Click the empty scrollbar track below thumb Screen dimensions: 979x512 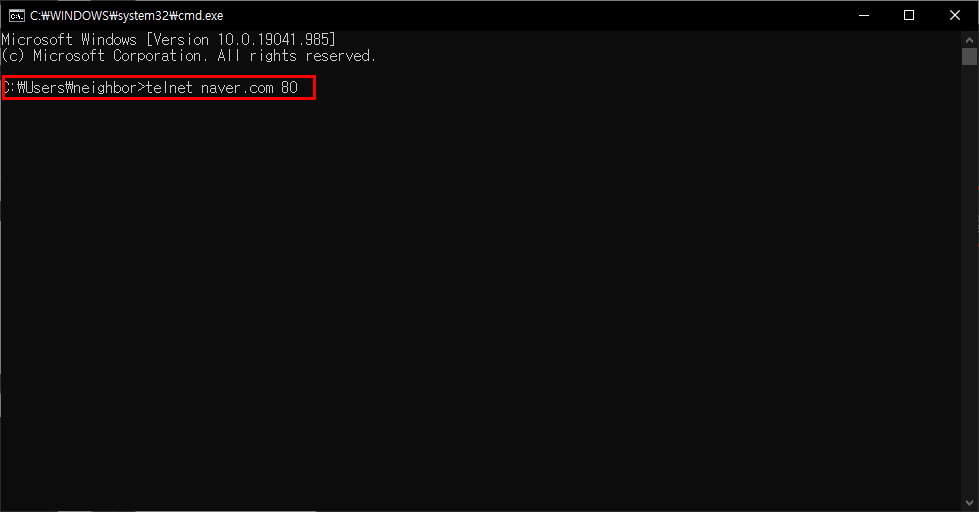(969, 281)
